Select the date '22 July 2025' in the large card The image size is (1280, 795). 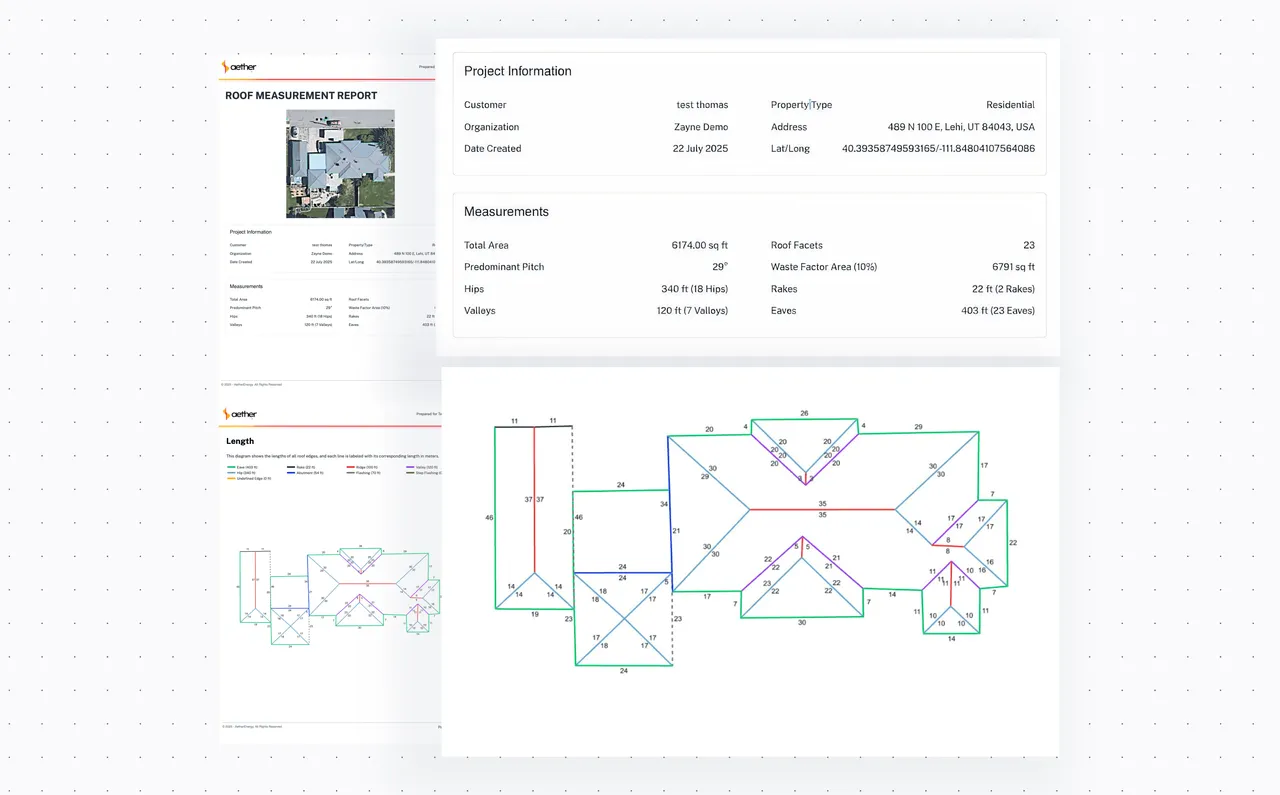[701, 149]
